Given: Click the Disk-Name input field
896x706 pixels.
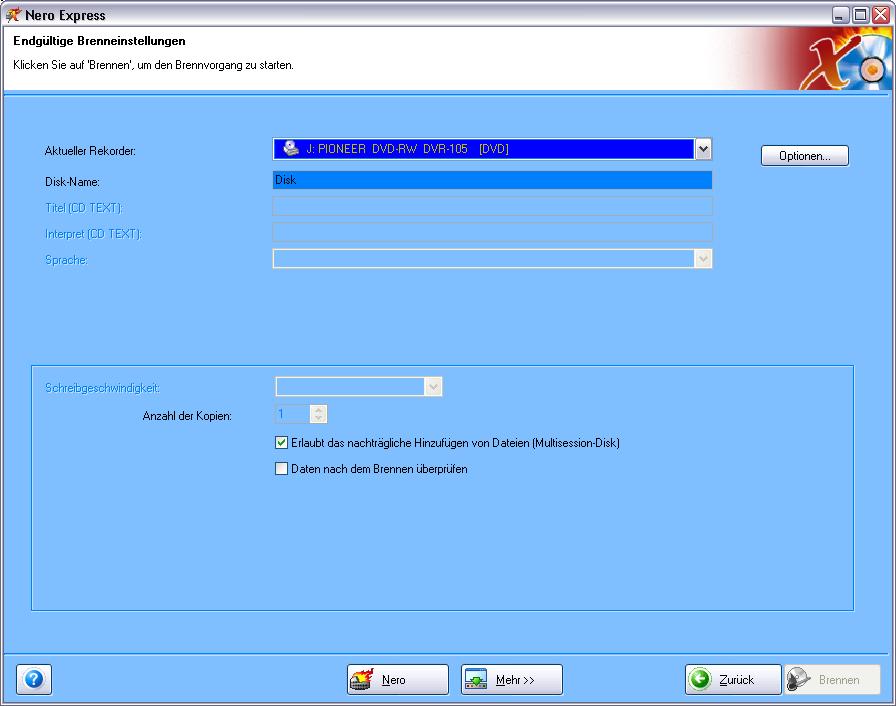Looking at the screenshot, I should (492, 180).
